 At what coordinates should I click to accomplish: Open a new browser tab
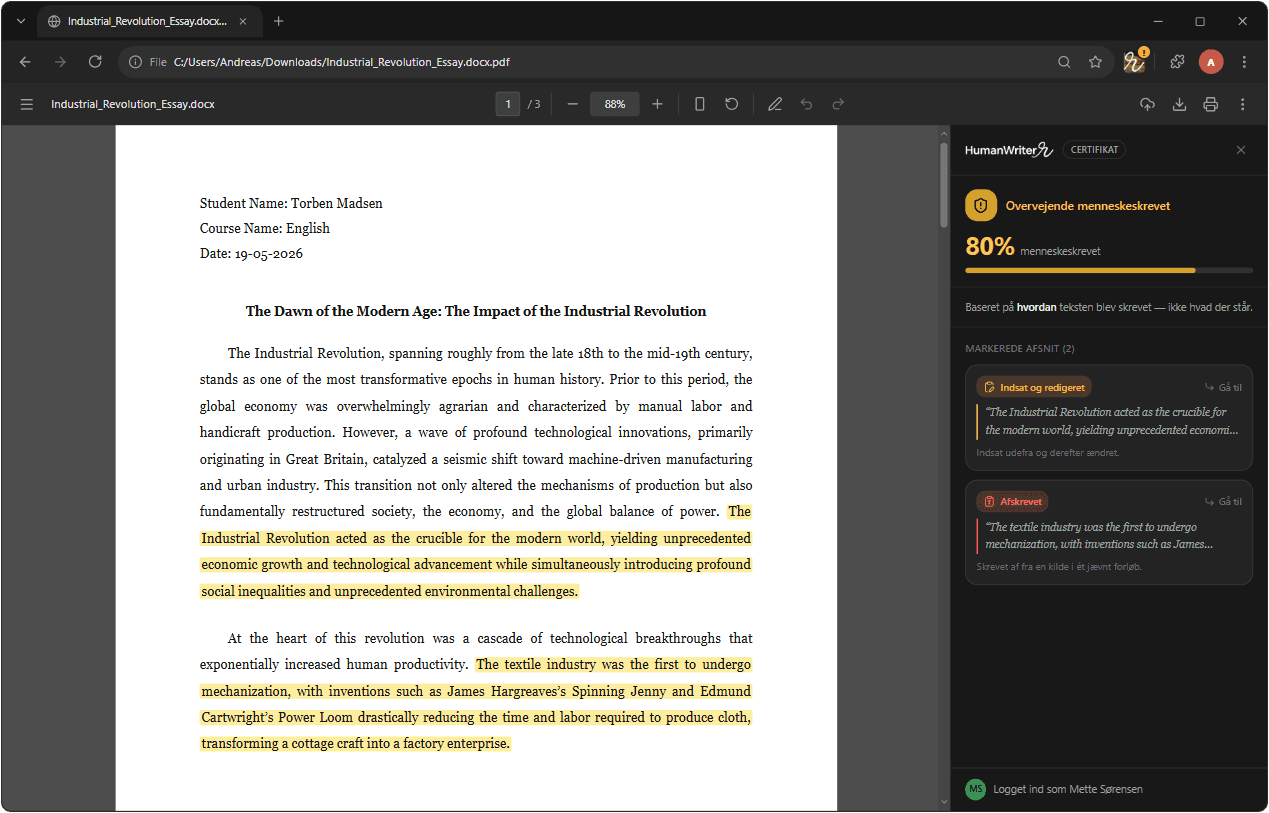(279, 21)
